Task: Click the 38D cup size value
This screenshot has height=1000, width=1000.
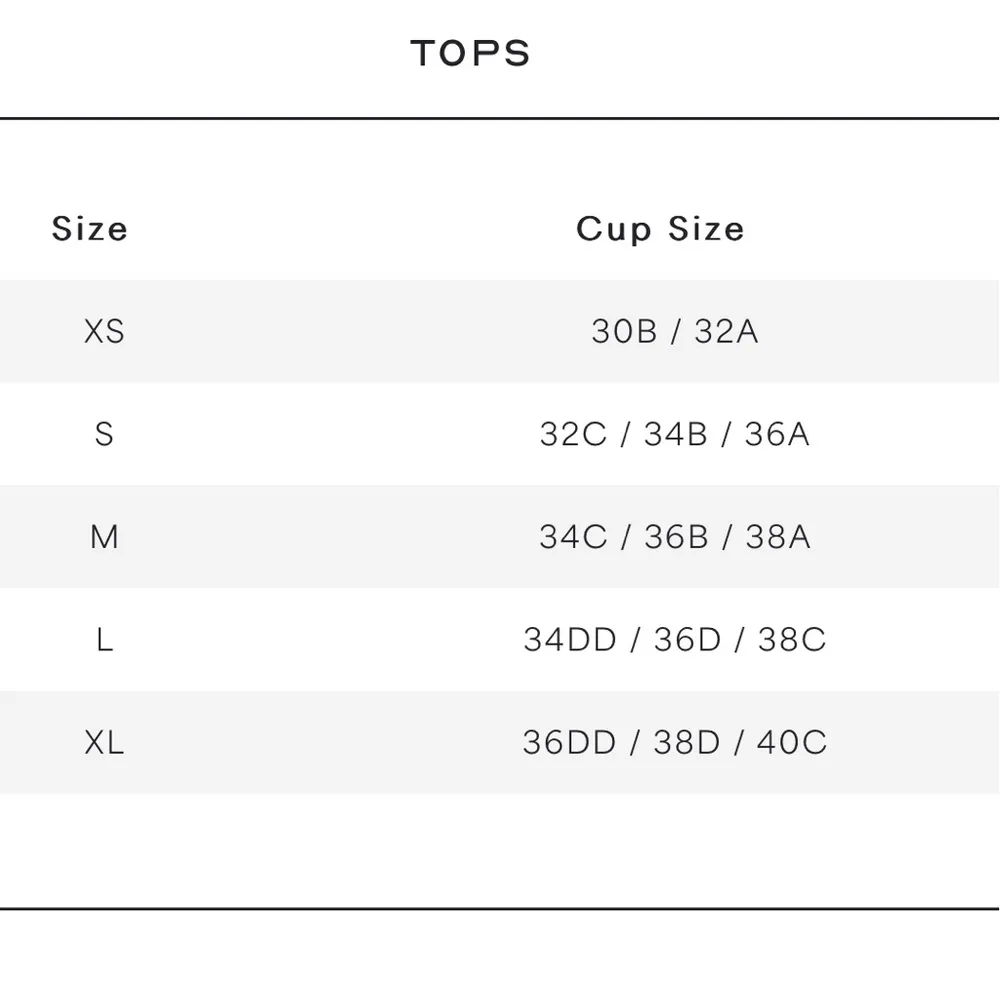Action: point(687,743)
